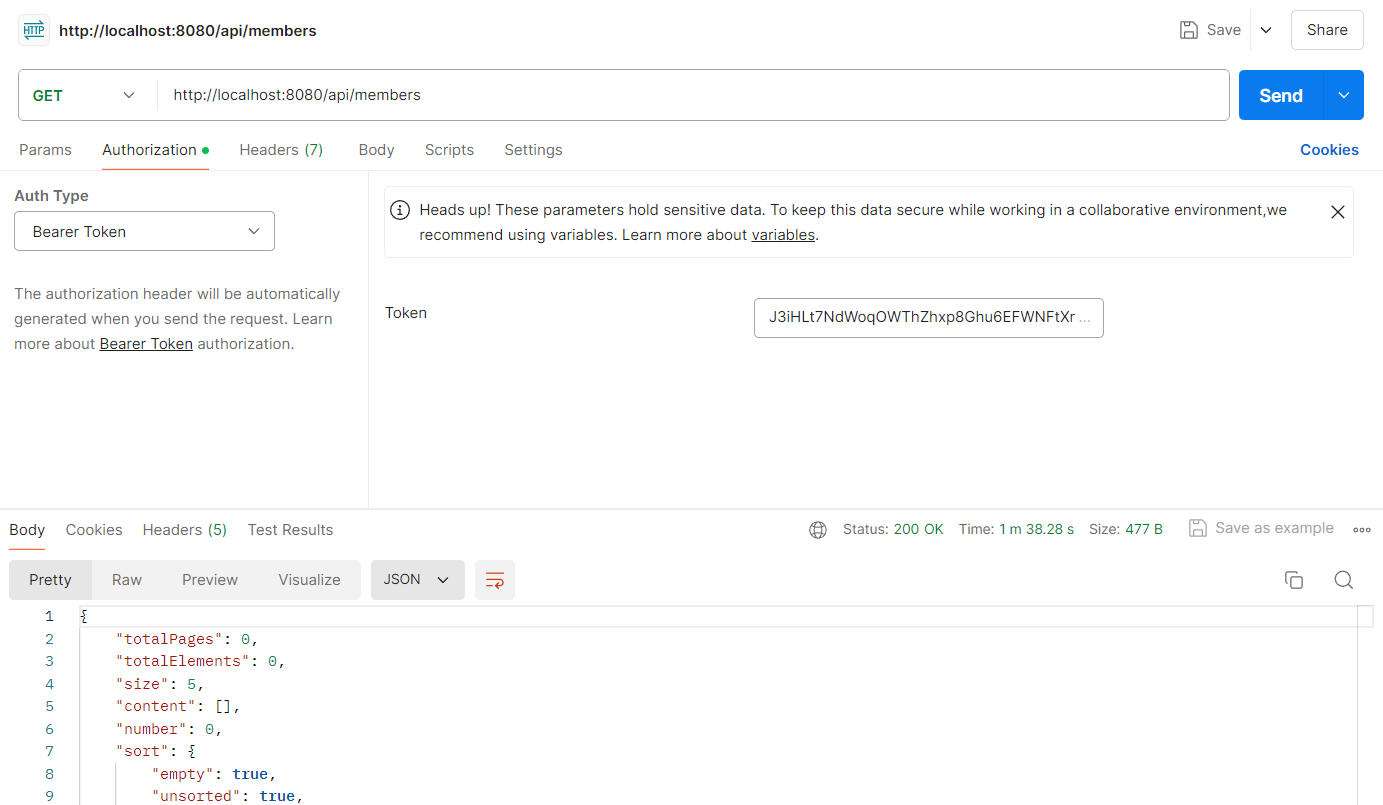Follow the variables link in the banner
This screenshot has height=805, width=1383.
(x=783, y=235)
